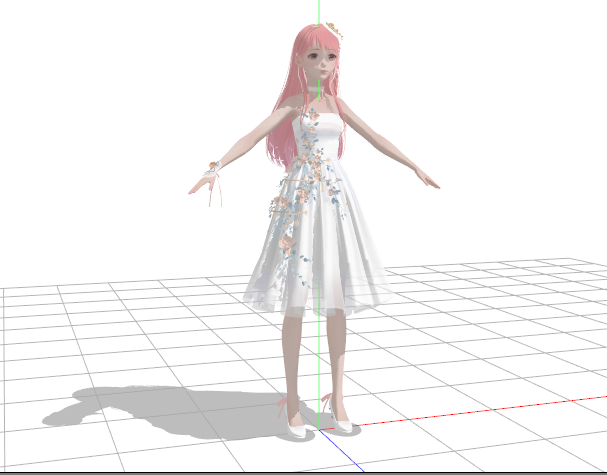The width and height of the screenshot is (607, 475).
Task: Click the character's golden tiara
Action: pyautogui.click(x=335, y=31)
